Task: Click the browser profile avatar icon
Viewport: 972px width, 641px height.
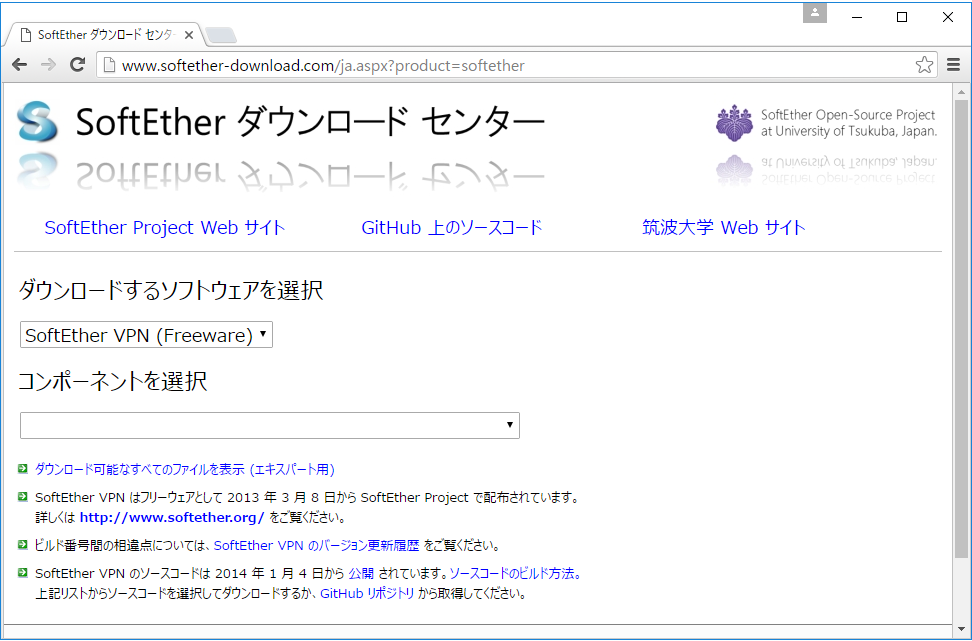Action: click(813, 12)
